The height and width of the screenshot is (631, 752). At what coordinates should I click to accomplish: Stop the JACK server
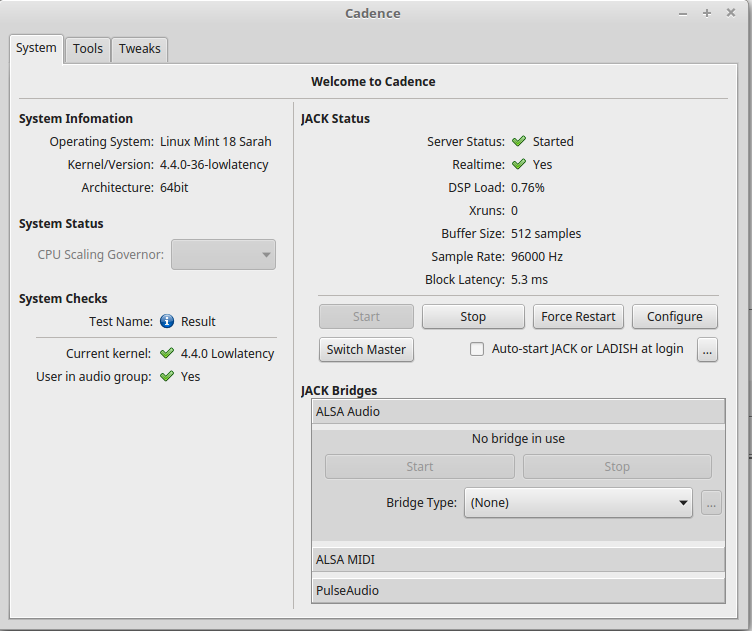pyautogui.click(x=473, y=316)
